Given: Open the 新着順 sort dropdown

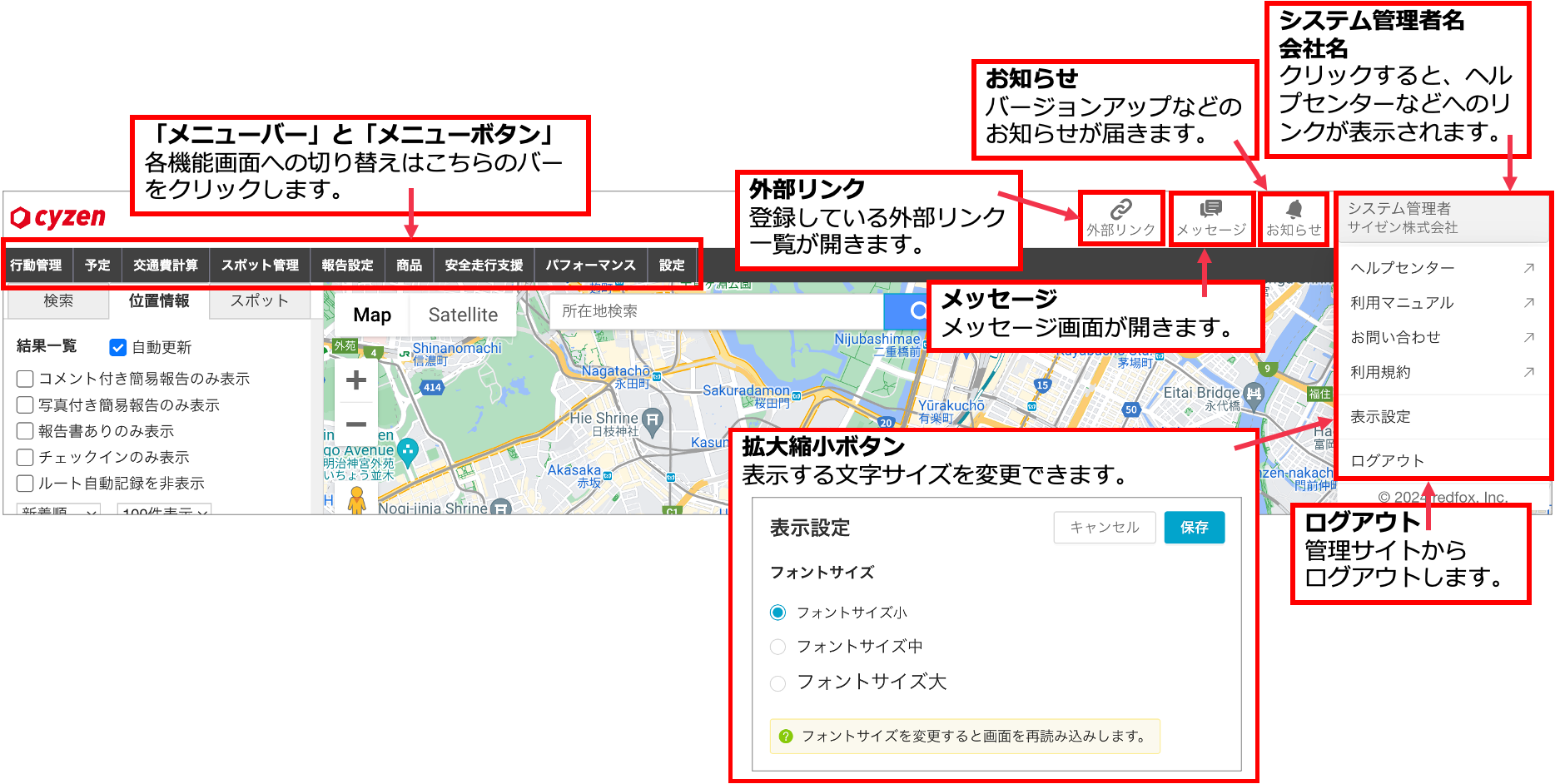Looking at the screenshot, I should point(58,510).
